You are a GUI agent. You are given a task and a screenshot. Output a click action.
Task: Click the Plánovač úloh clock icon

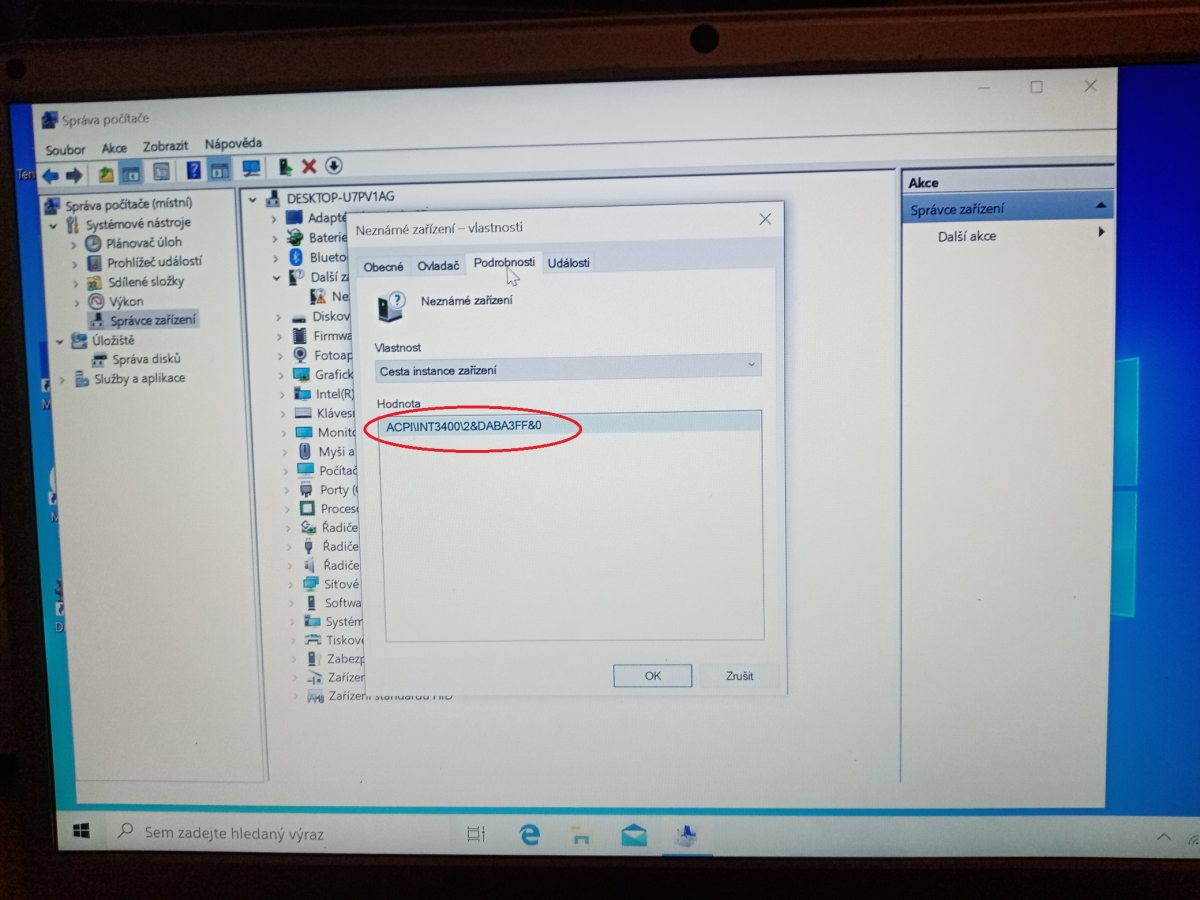click(93, 243)
